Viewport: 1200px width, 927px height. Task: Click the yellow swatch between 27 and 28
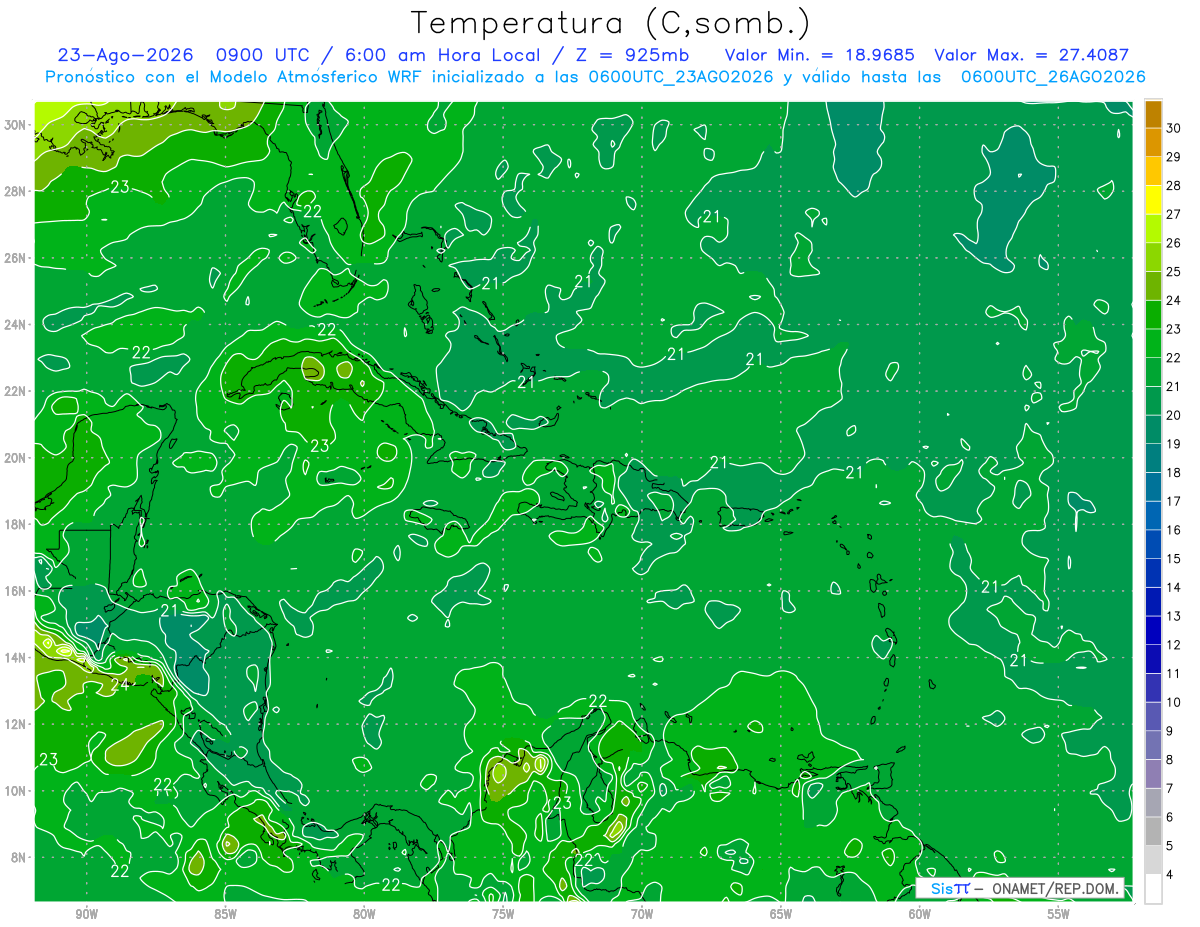(1153, 200)
